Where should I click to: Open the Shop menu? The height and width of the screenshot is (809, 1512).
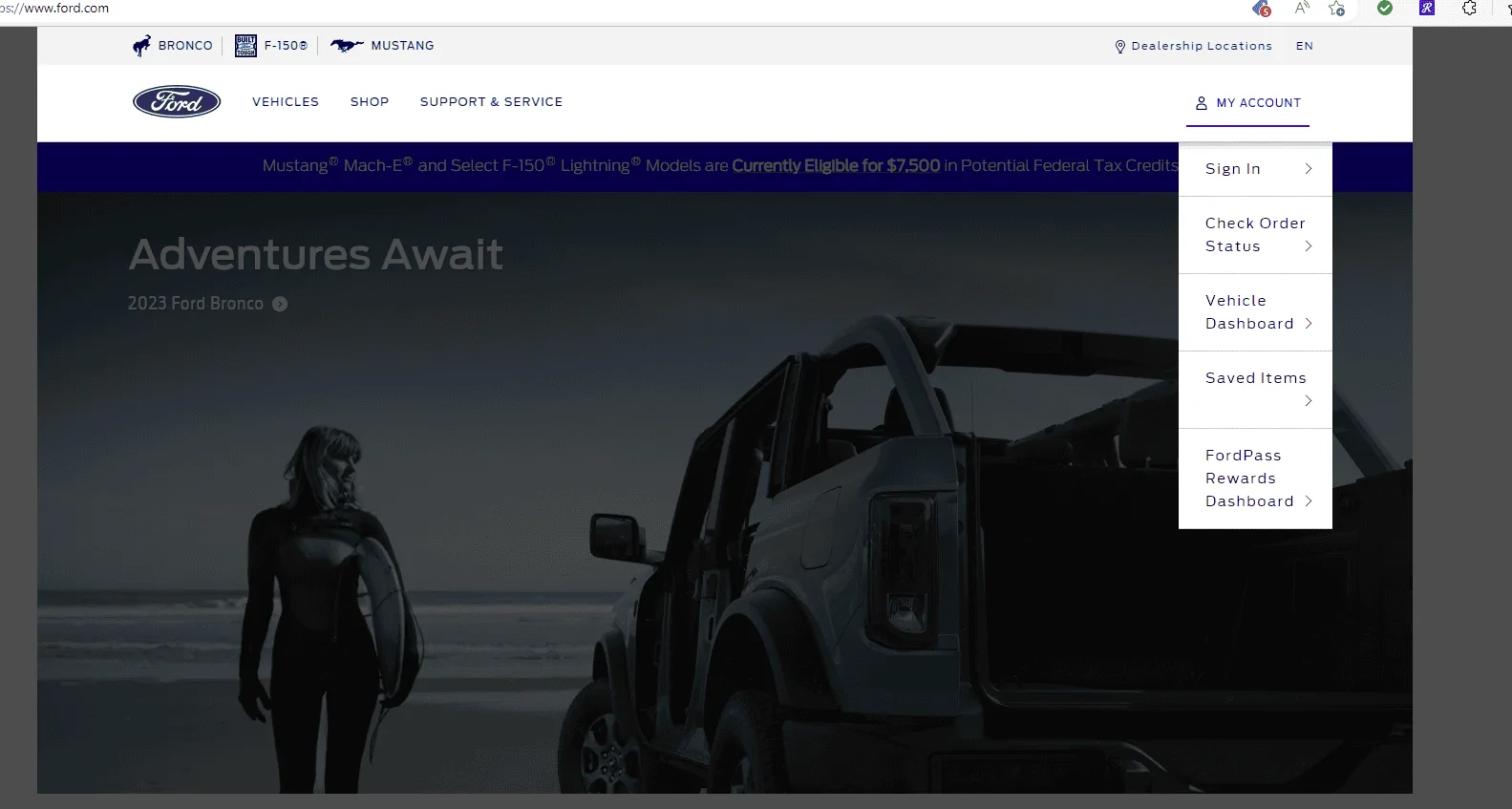(x=370, y=102)
